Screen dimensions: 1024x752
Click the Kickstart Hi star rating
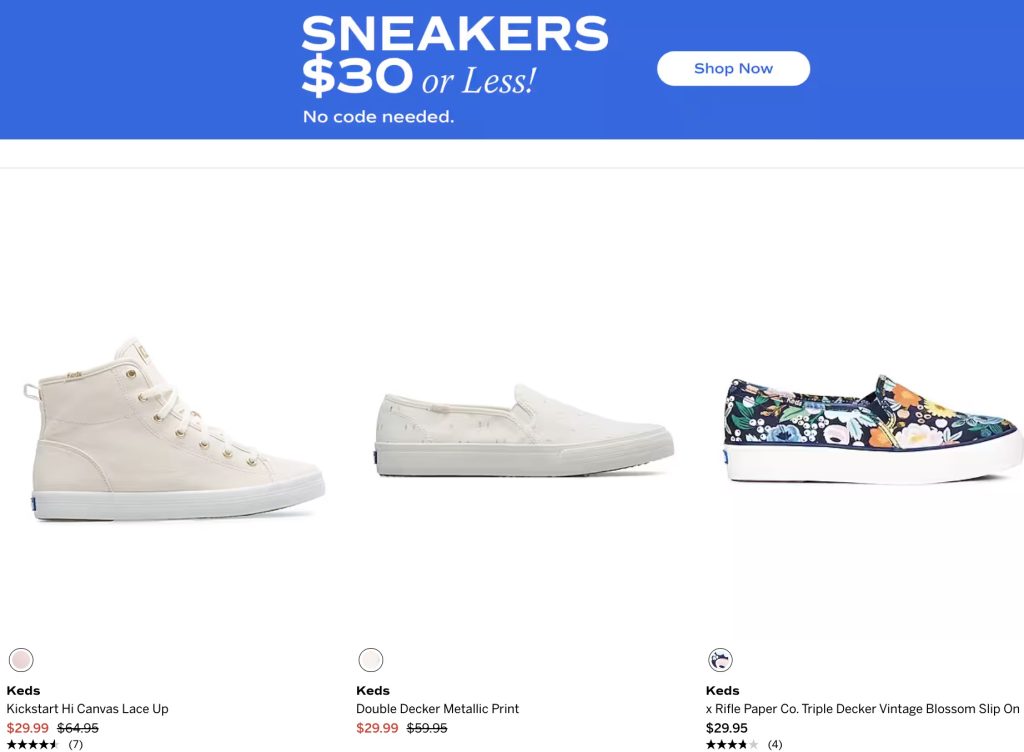coord(32,745)
